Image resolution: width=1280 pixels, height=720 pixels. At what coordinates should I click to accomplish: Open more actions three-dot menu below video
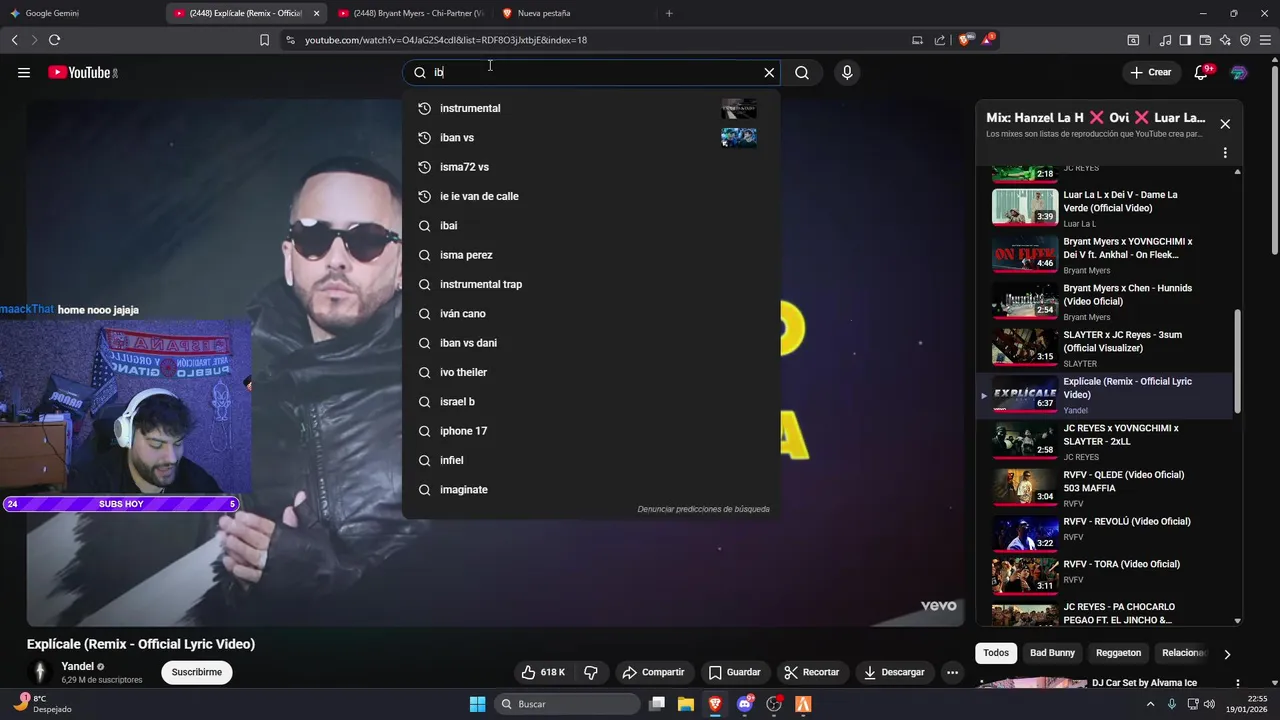tap(953, 672)
